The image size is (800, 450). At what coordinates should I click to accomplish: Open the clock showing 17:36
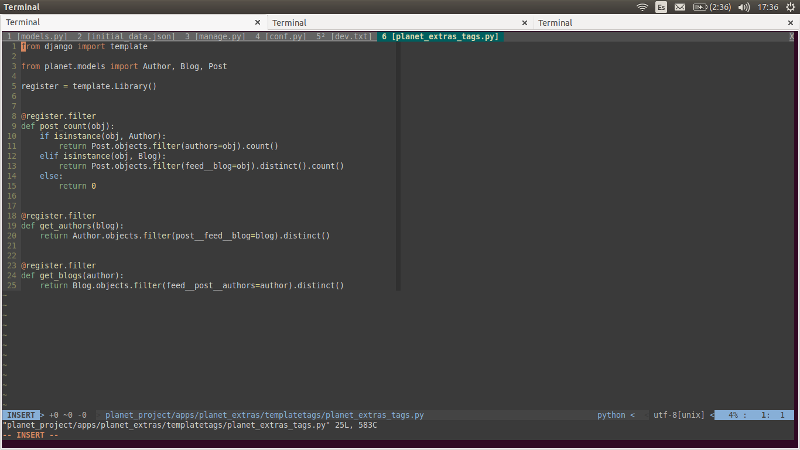(768, 7)
